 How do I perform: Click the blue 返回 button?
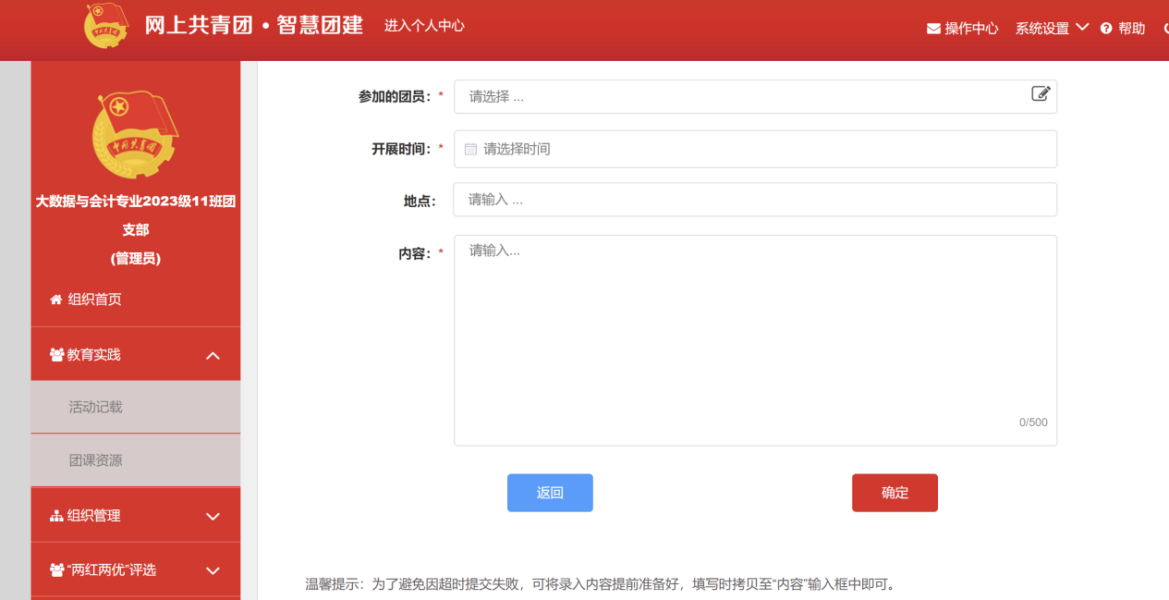click(550, 493)
